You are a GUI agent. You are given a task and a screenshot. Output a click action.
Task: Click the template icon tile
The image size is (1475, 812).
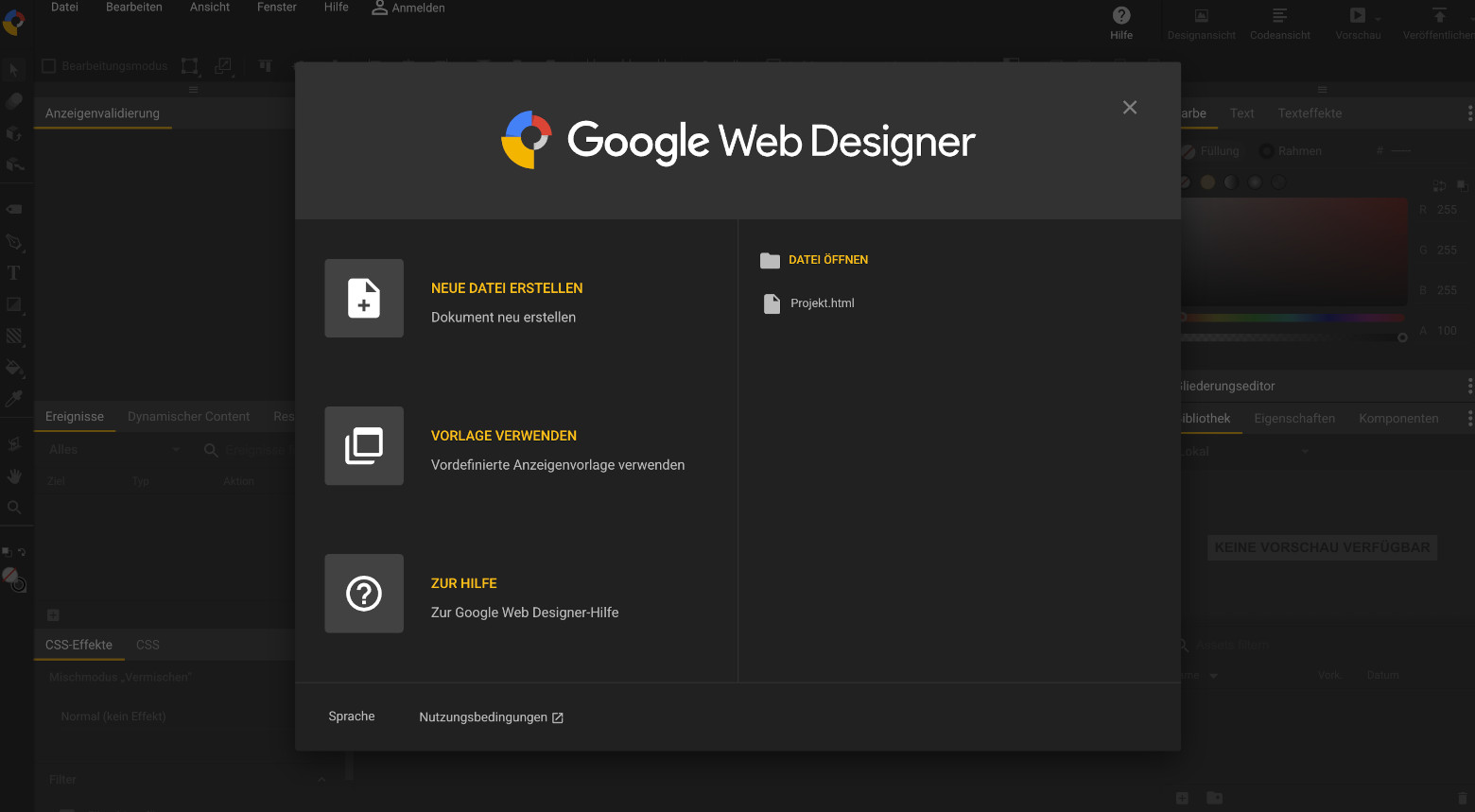click(364, 446)
